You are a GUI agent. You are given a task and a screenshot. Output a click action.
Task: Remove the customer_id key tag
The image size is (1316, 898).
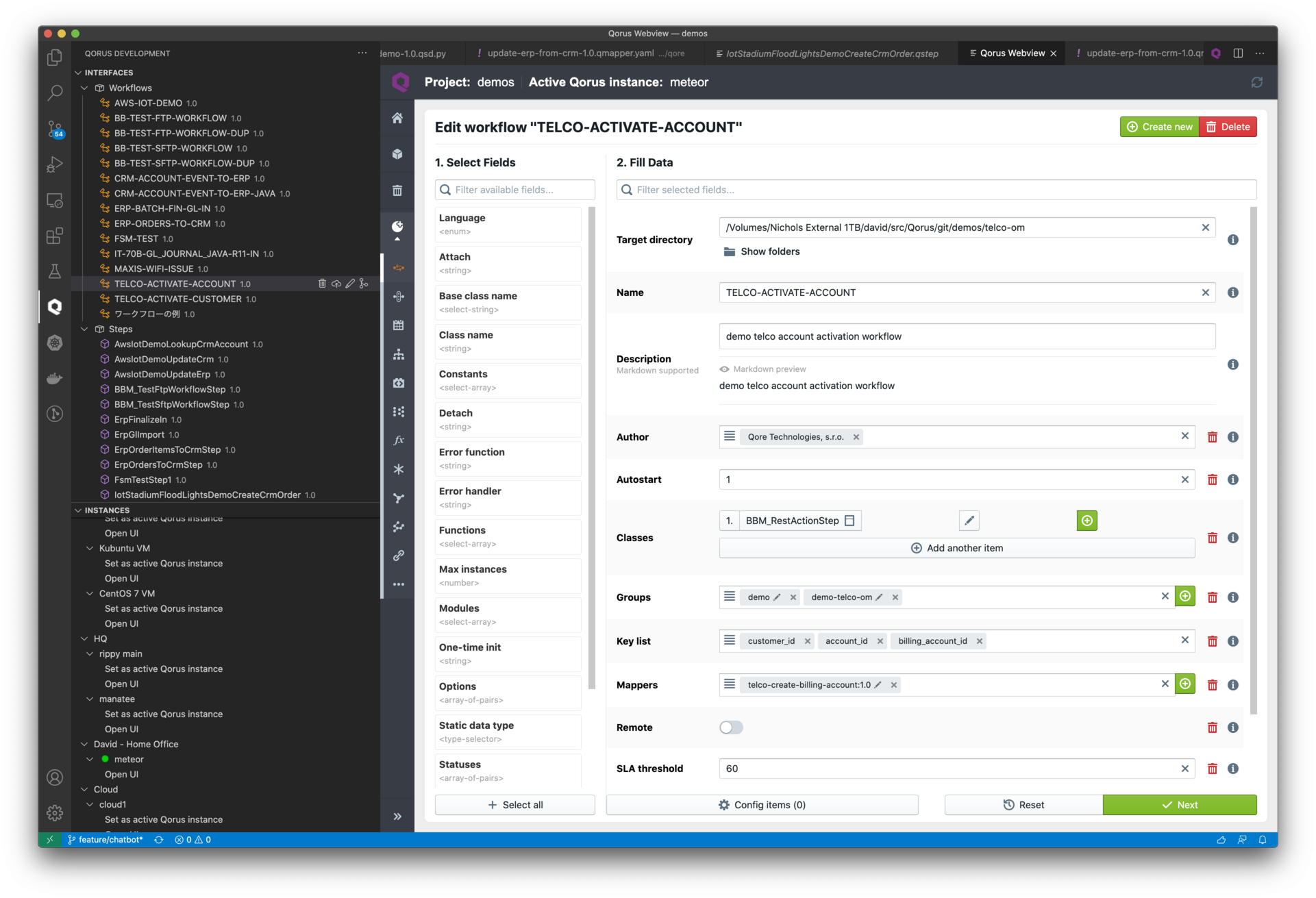(x=807, y=641)
